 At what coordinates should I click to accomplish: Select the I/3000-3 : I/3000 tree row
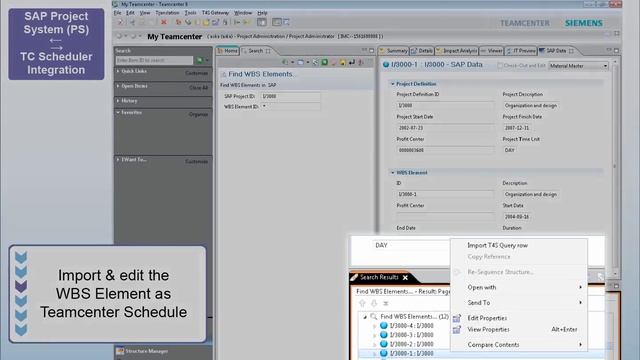coord(411,335)
